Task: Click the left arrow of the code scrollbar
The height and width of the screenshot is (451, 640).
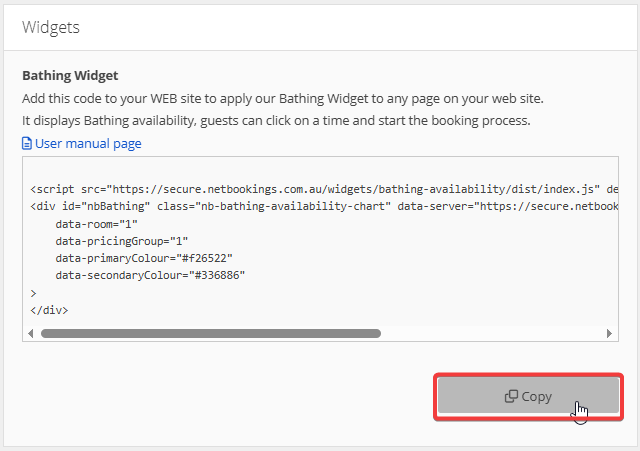Action: pyautogui.click(x=31, y=333)
